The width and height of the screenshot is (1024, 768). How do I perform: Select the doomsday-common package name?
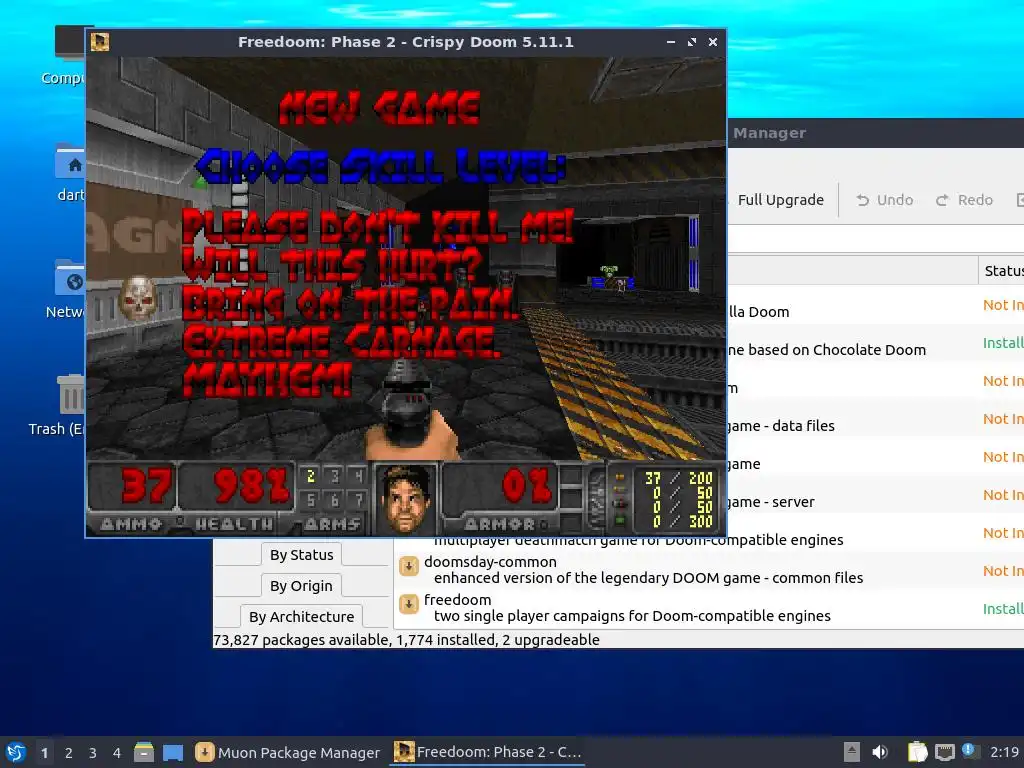pos(490,562)
